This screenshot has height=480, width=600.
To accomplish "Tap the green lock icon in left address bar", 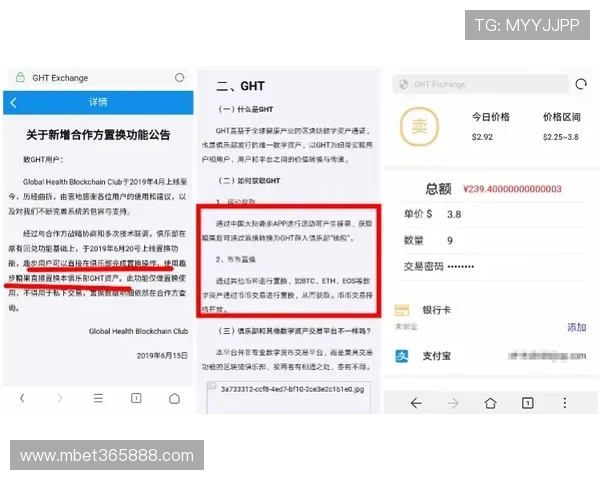I will [x=20, y=77].
